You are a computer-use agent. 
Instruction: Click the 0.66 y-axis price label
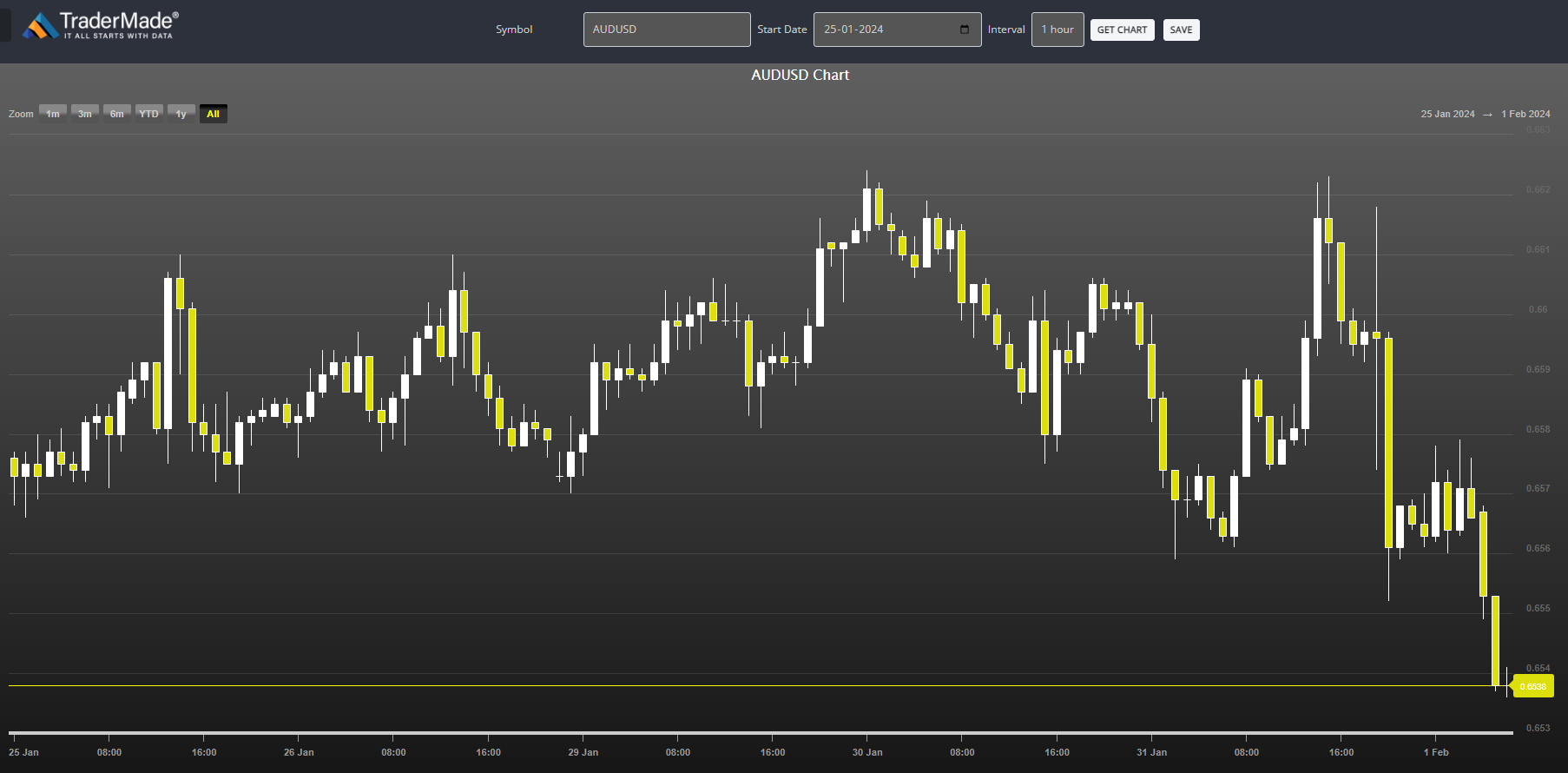click(1538, 309)
